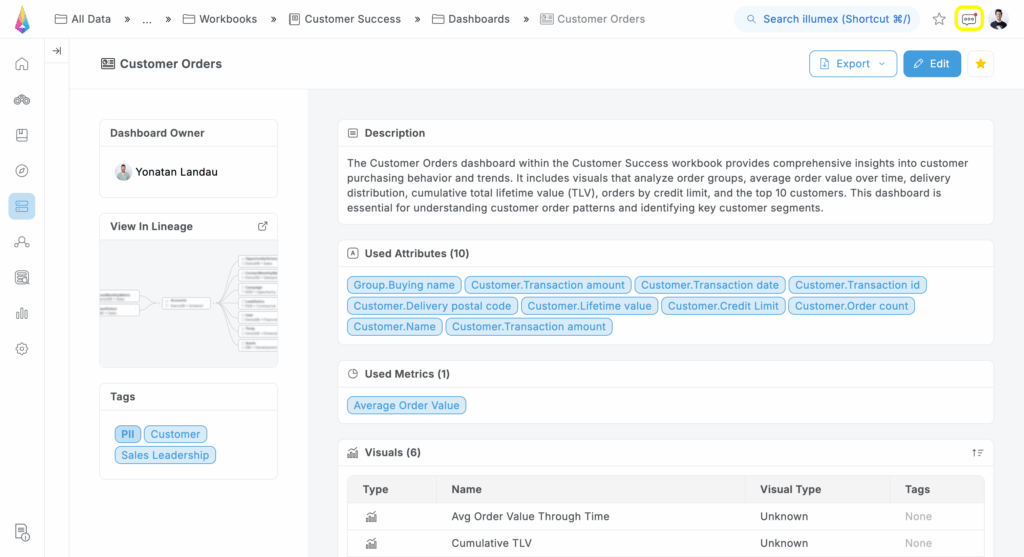Open settings gear icon in sidebar

coord(22,349)
